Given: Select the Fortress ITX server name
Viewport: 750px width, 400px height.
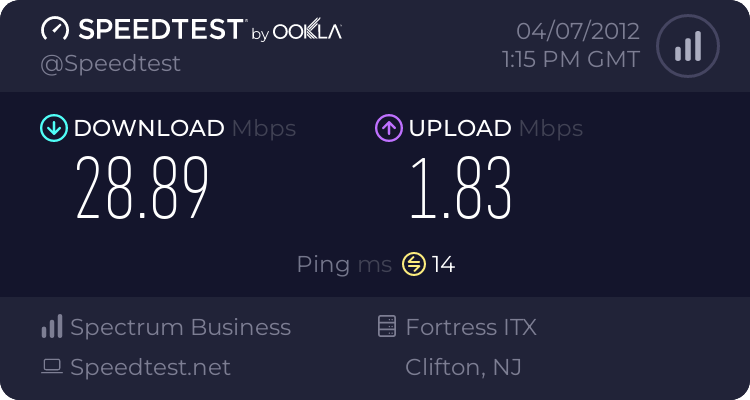Looking at the screenshot, I should pyautogui.click(x=471, y=327).
